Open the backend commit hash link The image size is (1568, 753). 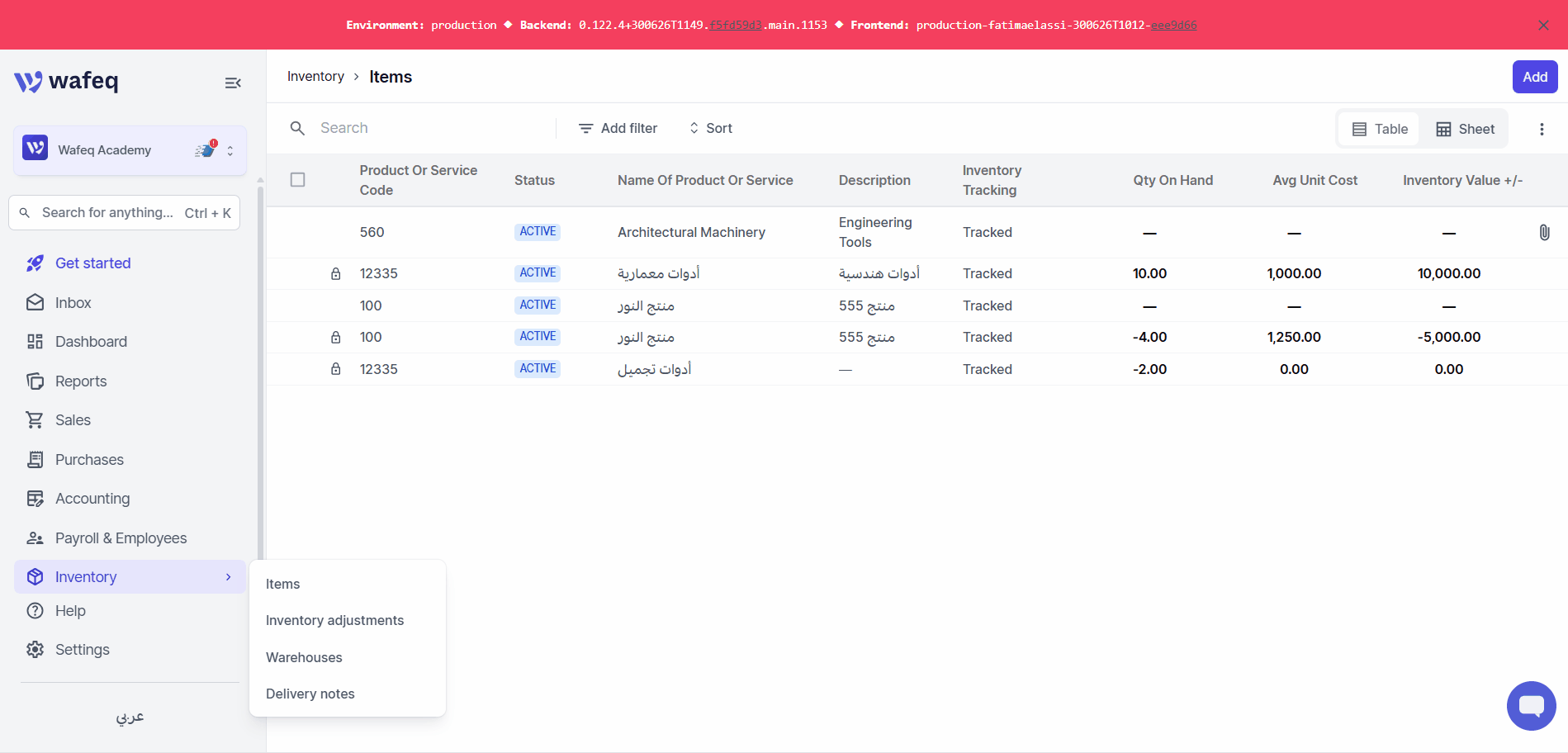736,26
